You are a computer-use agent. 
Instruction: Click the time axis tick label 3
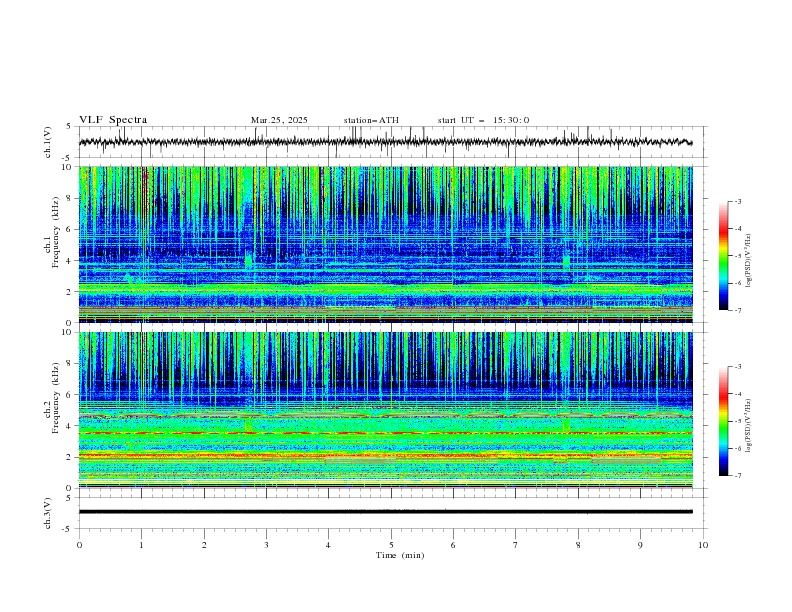266,545
